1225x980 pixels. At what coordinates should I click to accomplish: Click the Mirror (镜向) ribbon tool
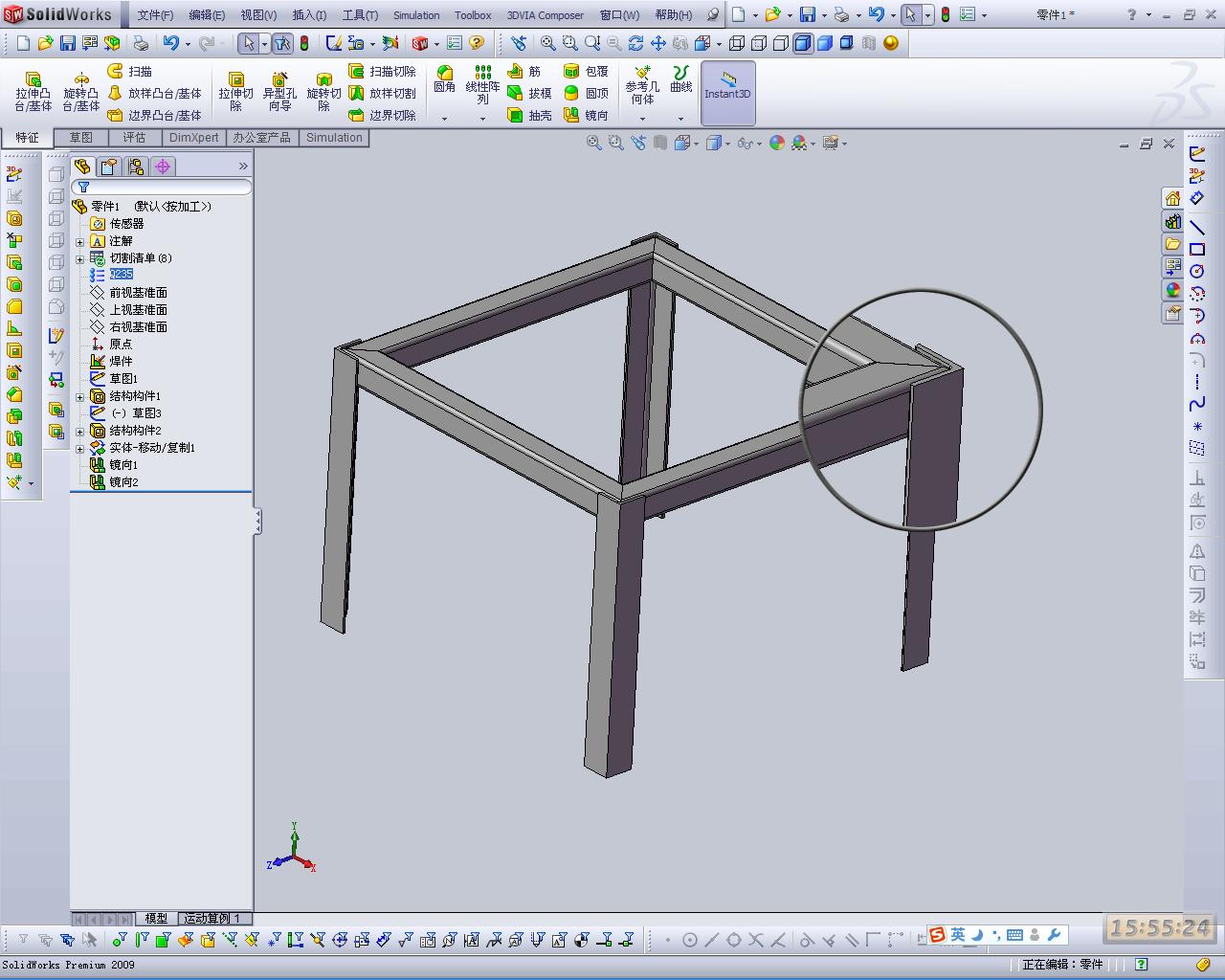[x=586, y=115]
